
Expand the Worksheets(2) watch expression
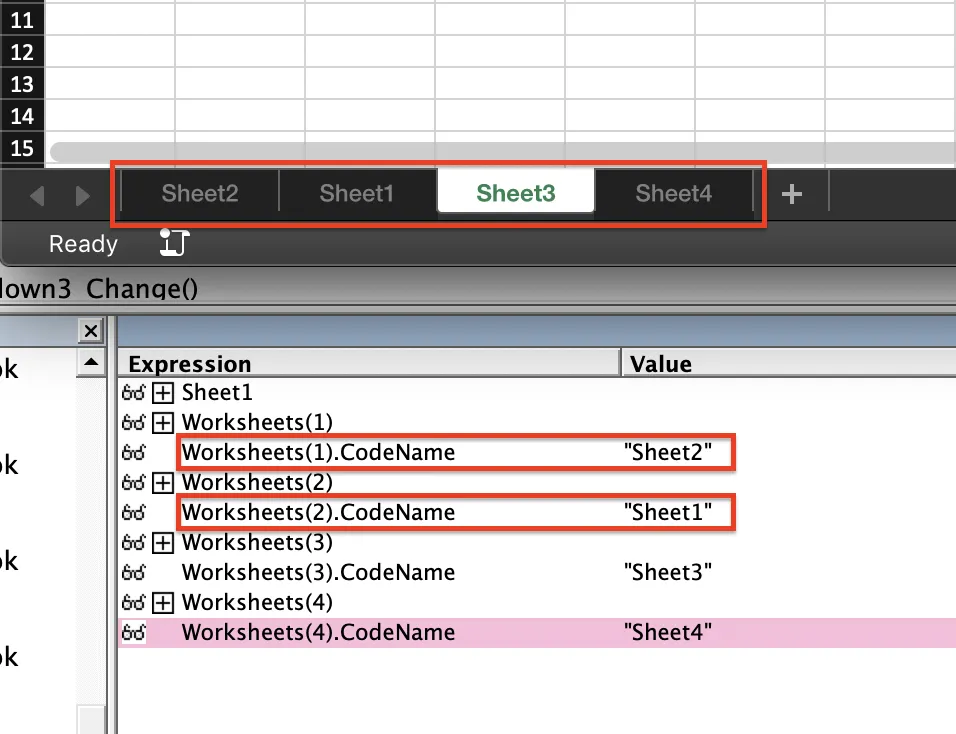(163, 483)
